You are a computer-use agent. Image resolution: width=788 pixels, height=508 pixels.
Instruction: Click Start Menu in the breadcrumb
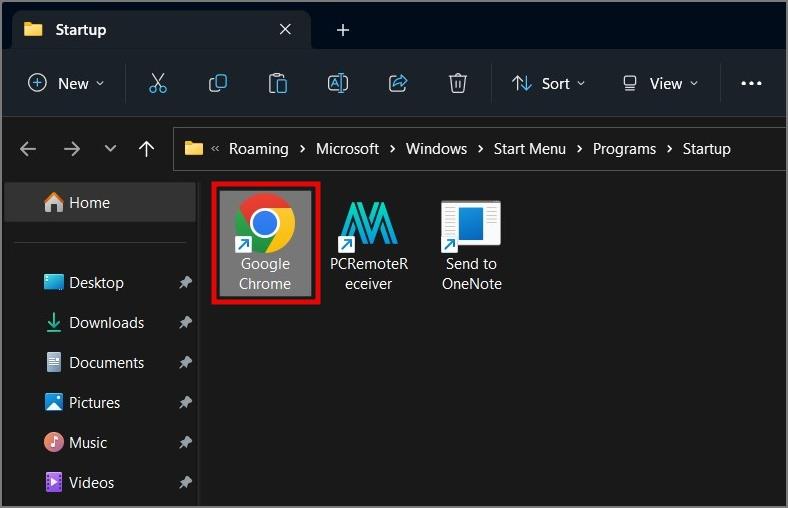click(530, 149)
